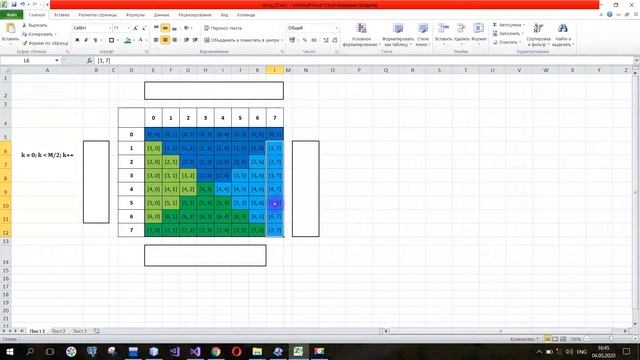The height and width of the screenshot is (360, 640).
Task: Open sheet tab Лист3
Action: pos(80,331)
